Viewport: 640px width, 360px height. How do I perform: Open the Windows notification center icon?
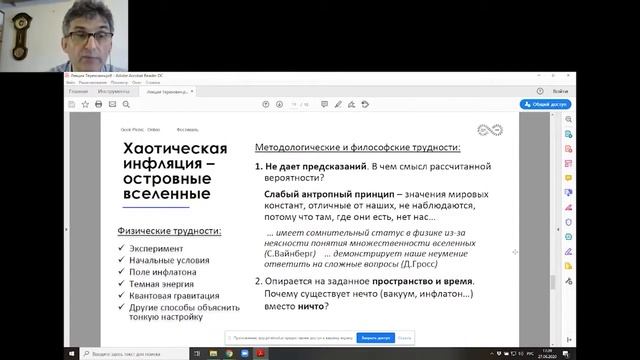566,354
